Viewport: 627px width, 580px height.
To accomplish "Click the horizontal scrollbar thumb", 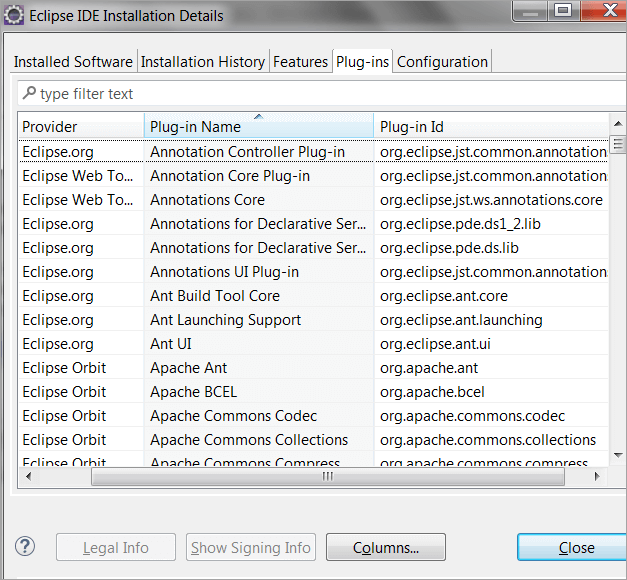I will tap(328, 476).
